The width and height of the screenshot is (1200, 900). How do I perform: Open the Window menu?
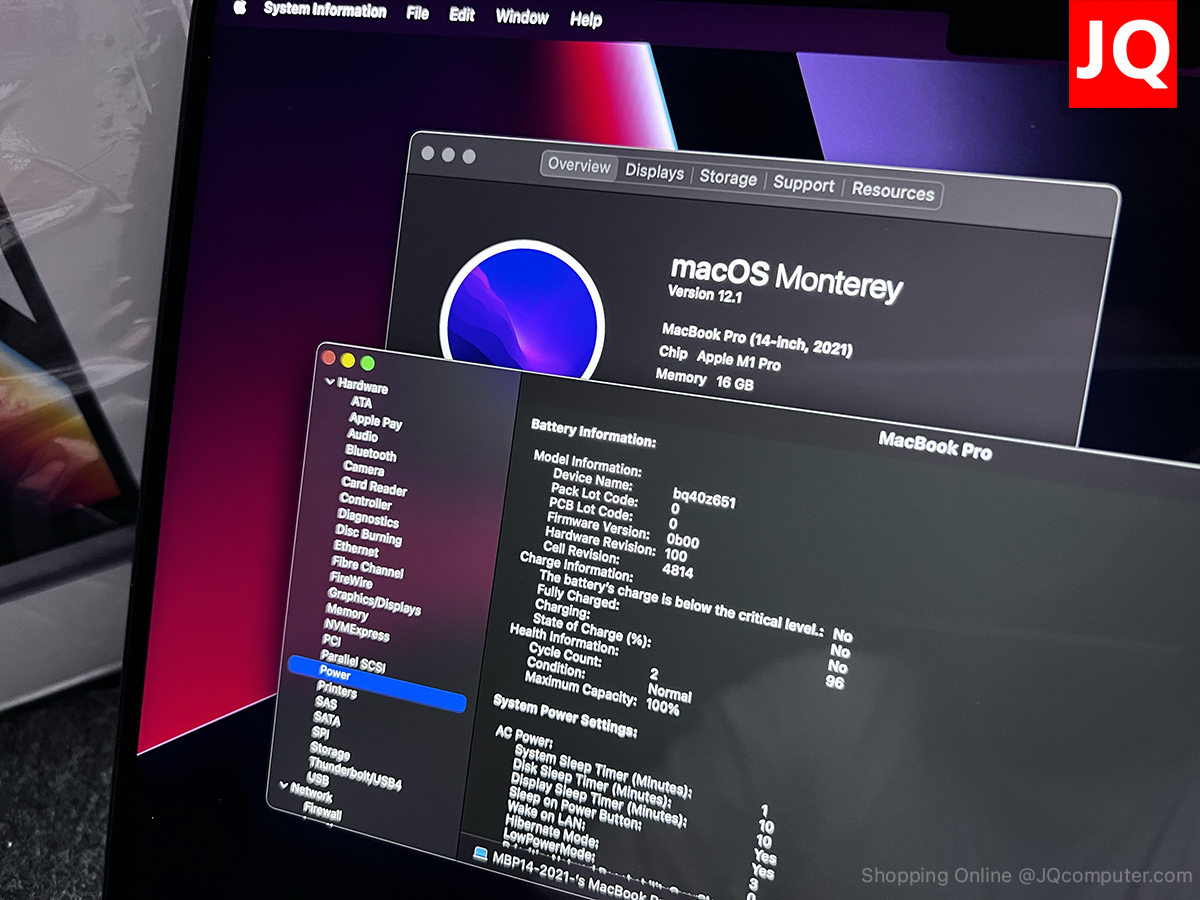(x=522, y=17)
